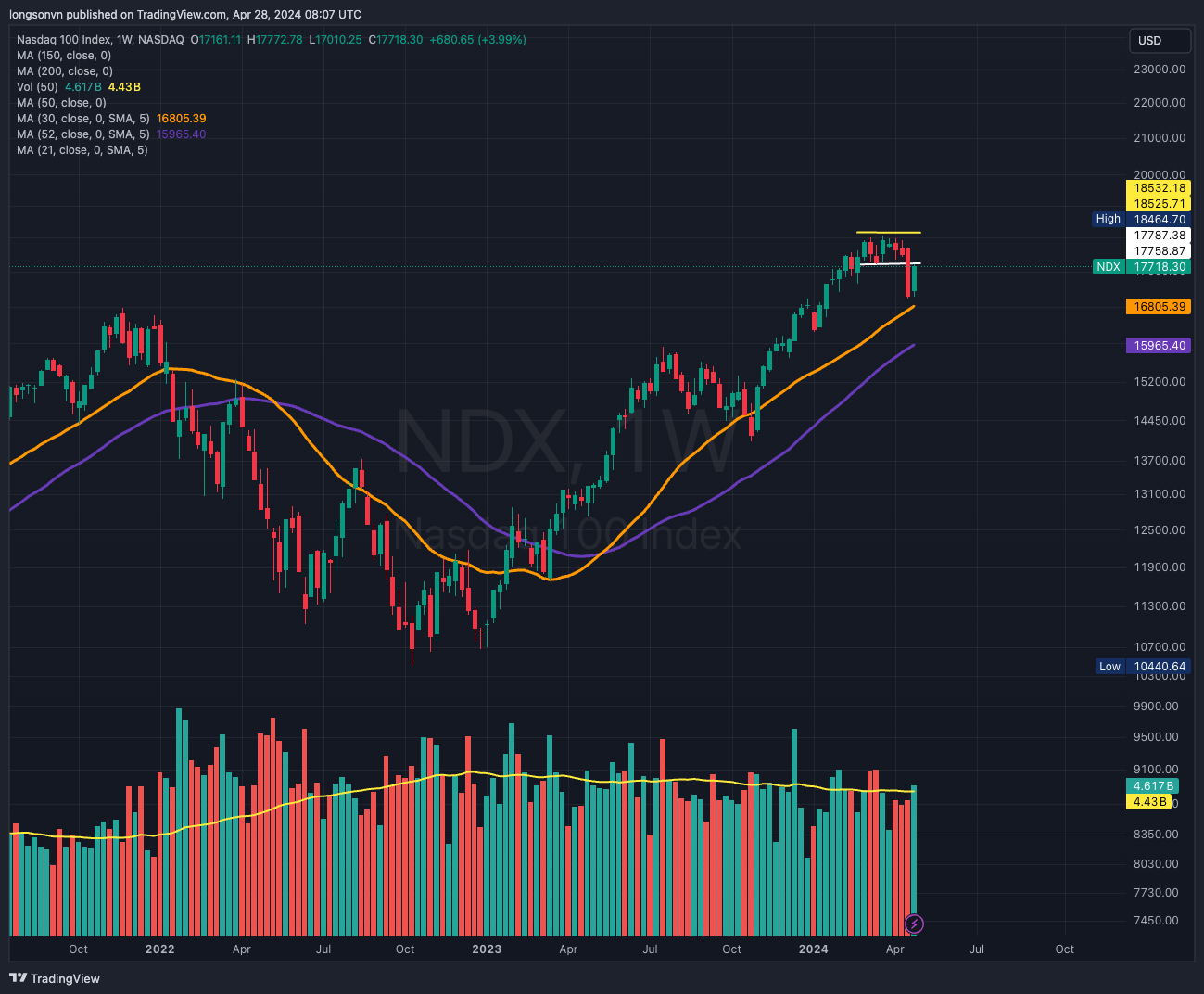
Task: Click the 13700.00 price axis tick
Action: coord(1160,461)
